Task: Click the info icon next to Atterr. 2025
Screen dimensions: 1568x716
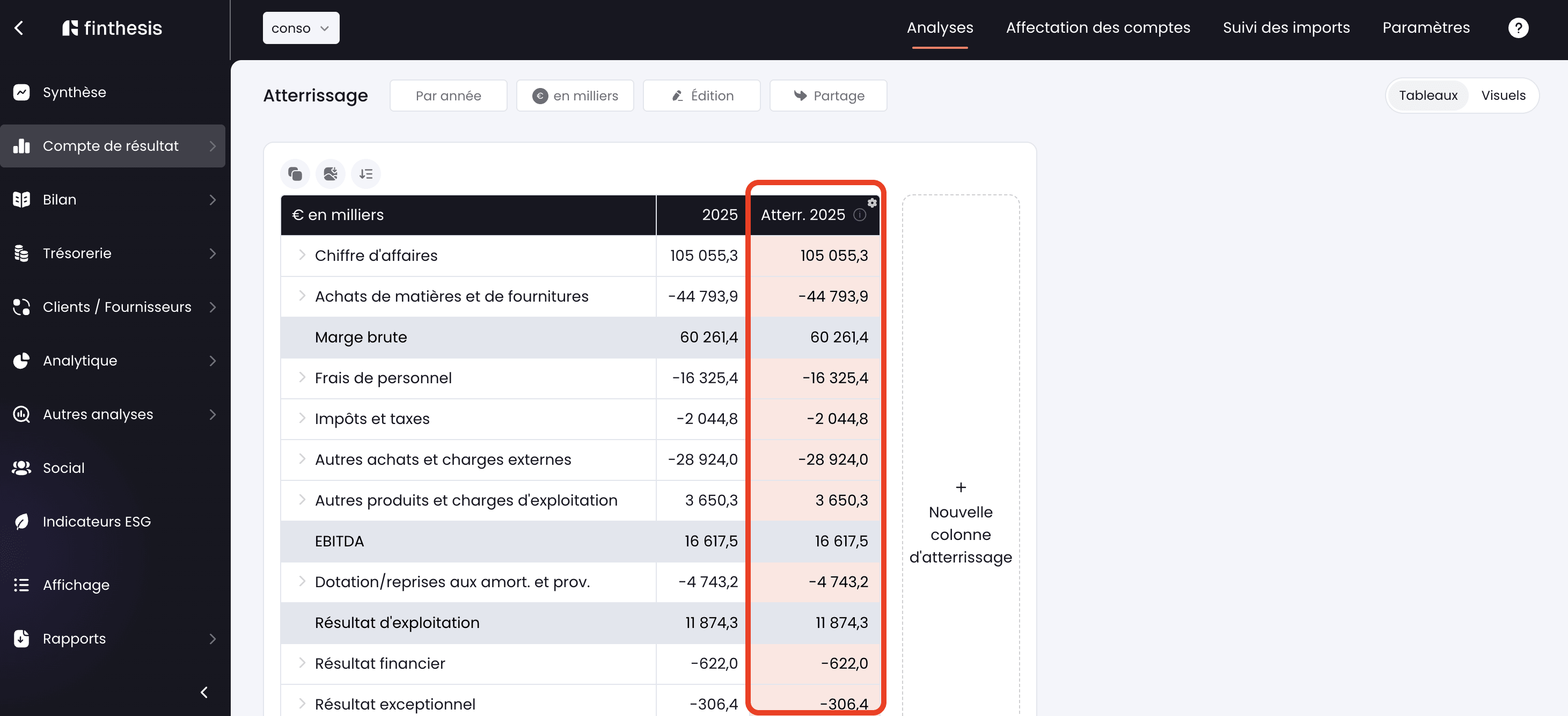Action: tap(860, 215)
